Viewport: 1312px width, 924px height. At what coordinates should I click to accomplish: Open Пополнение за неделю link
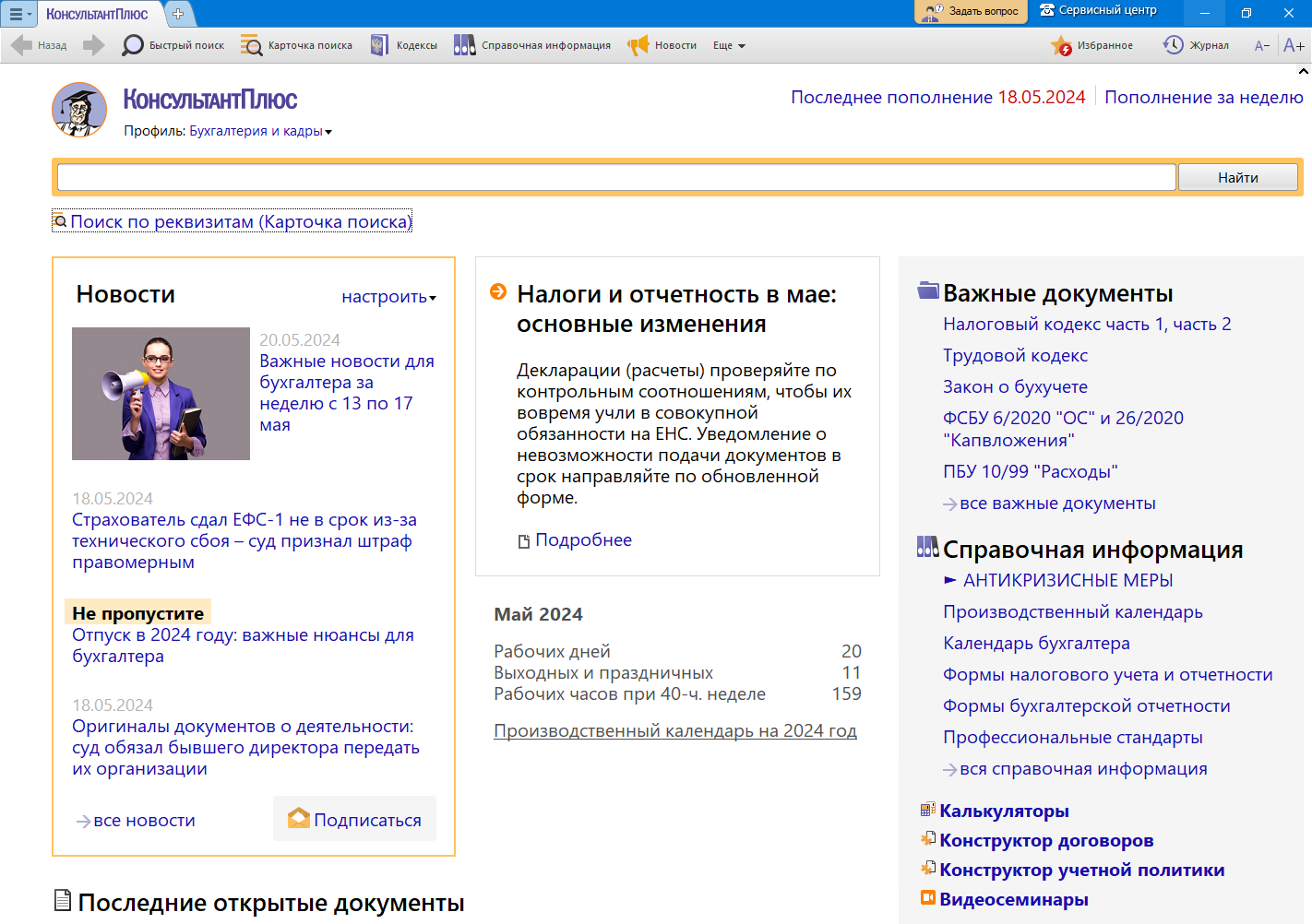pos(1204,97)
